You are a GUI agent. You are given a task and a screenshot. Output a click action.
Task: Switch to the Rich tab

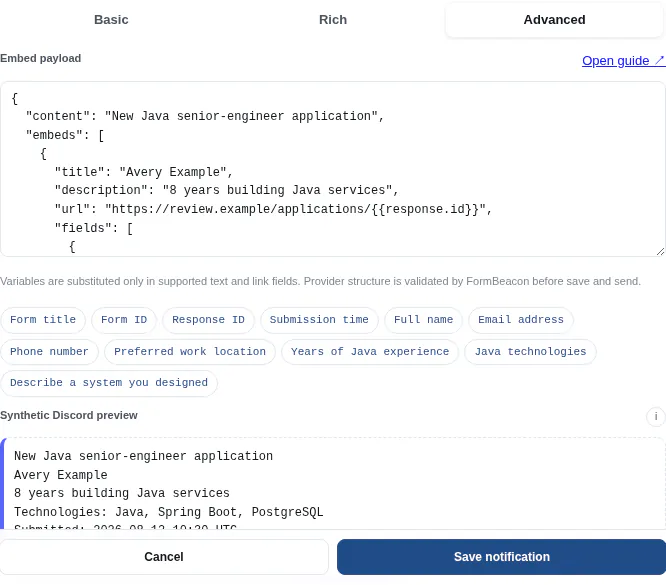[333, 20]
